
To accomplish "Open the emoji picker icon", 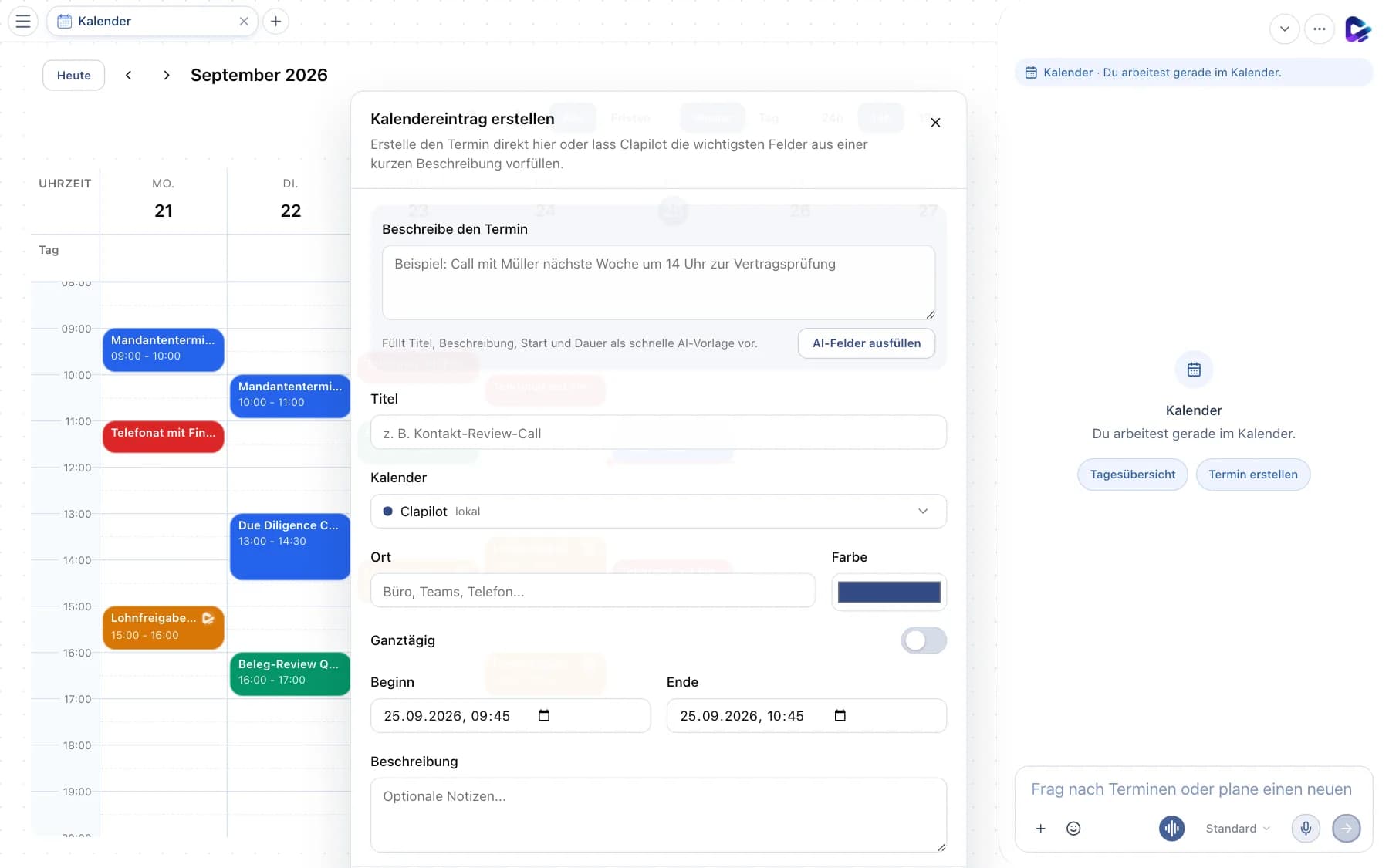I will (x=1073, y=828).
